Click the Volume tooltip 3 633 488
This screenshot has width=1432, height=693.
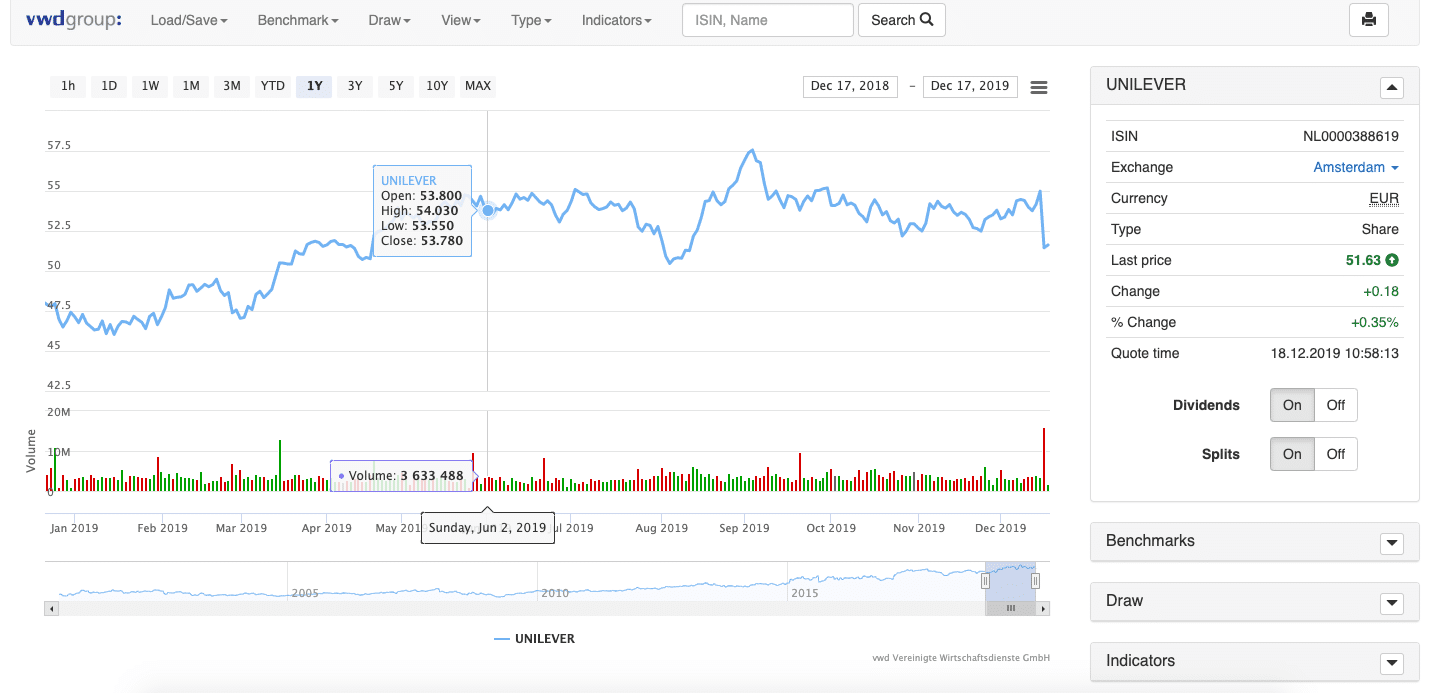(x=401, y=476)
